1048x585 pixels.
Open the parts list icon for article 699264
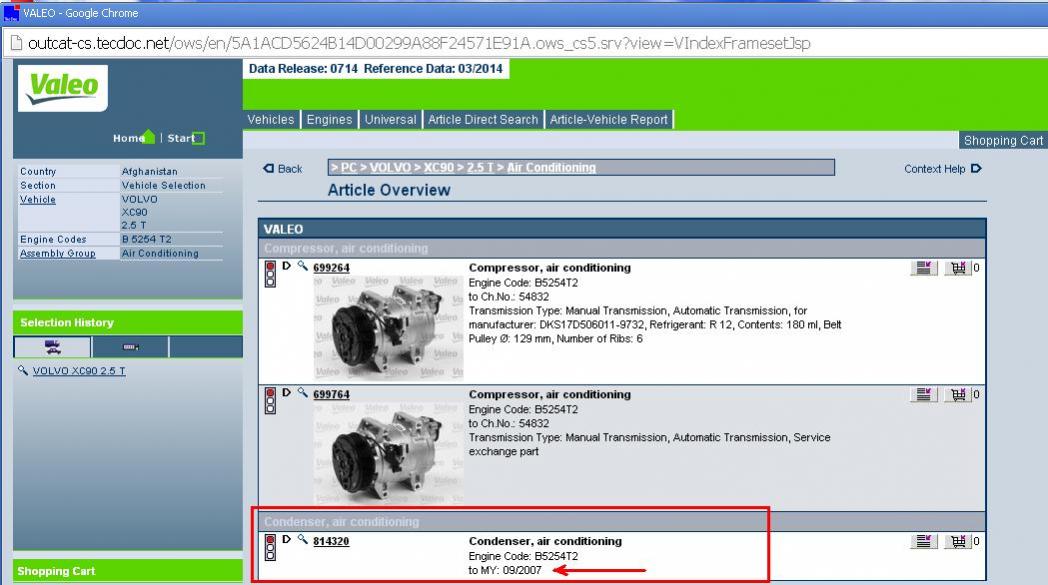pos(923,268)
